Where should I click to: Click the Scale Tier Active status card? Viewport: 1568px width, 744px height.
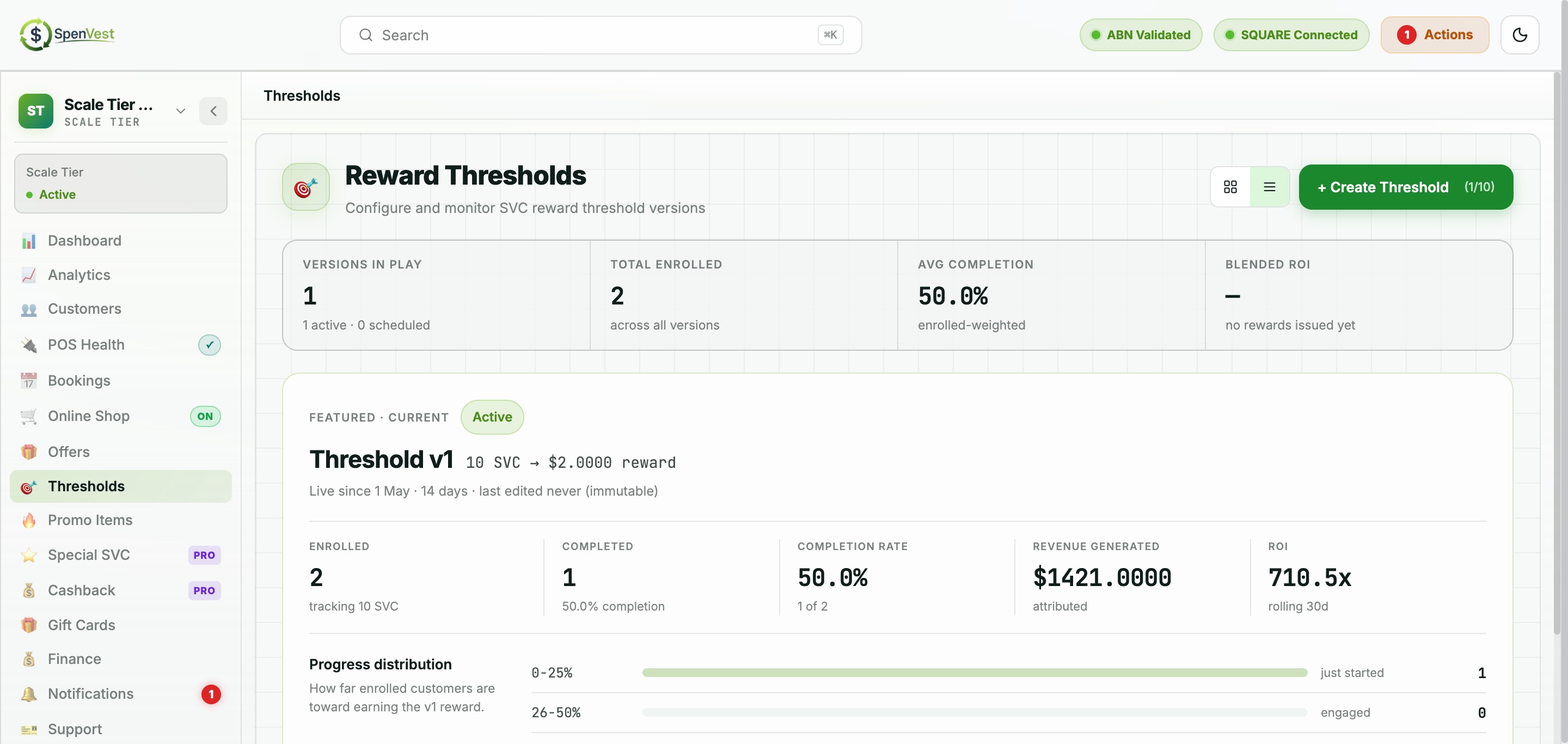(120, 183)
